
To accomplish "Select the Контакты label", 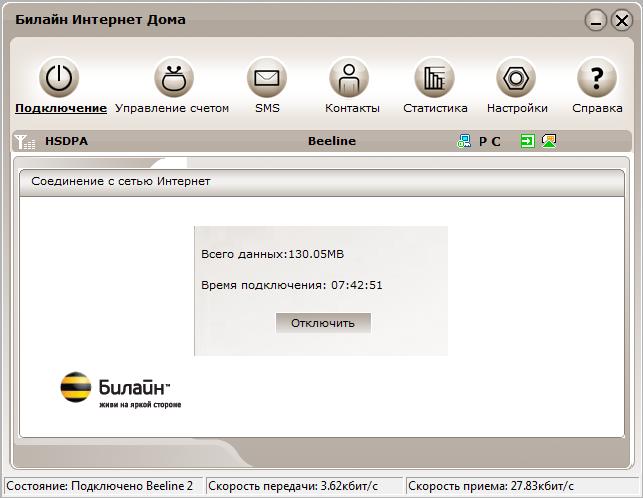I will 352,108.
